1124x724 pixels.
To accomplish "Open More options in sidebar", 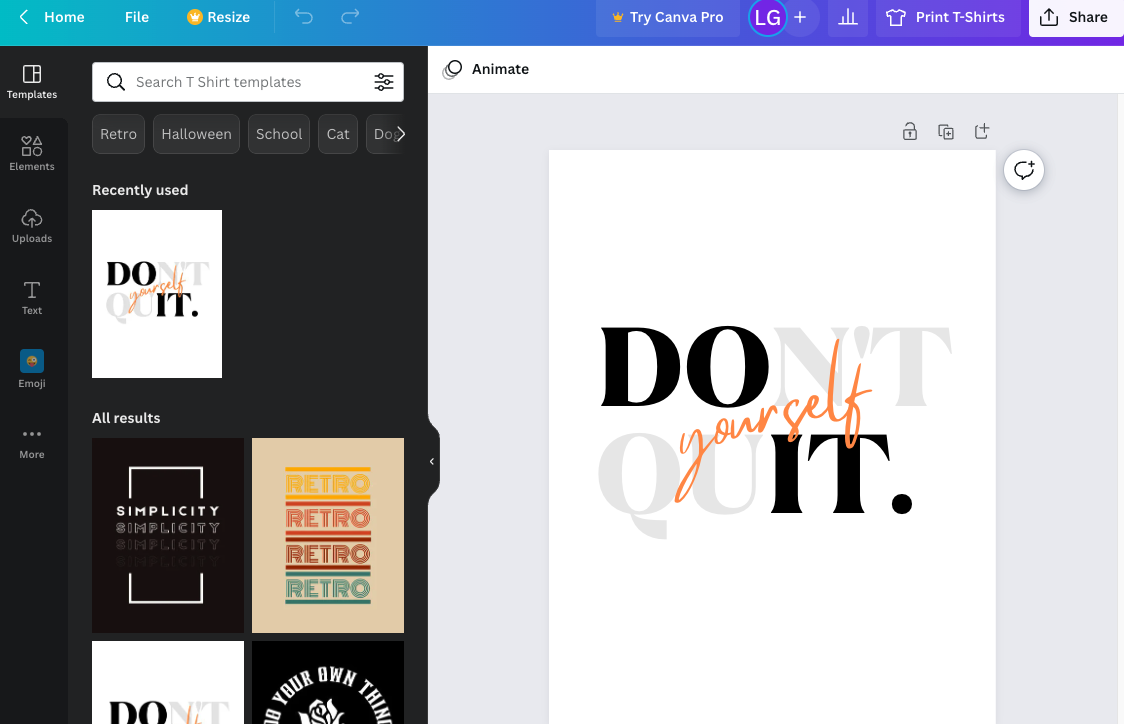I will tap(32, 442).
